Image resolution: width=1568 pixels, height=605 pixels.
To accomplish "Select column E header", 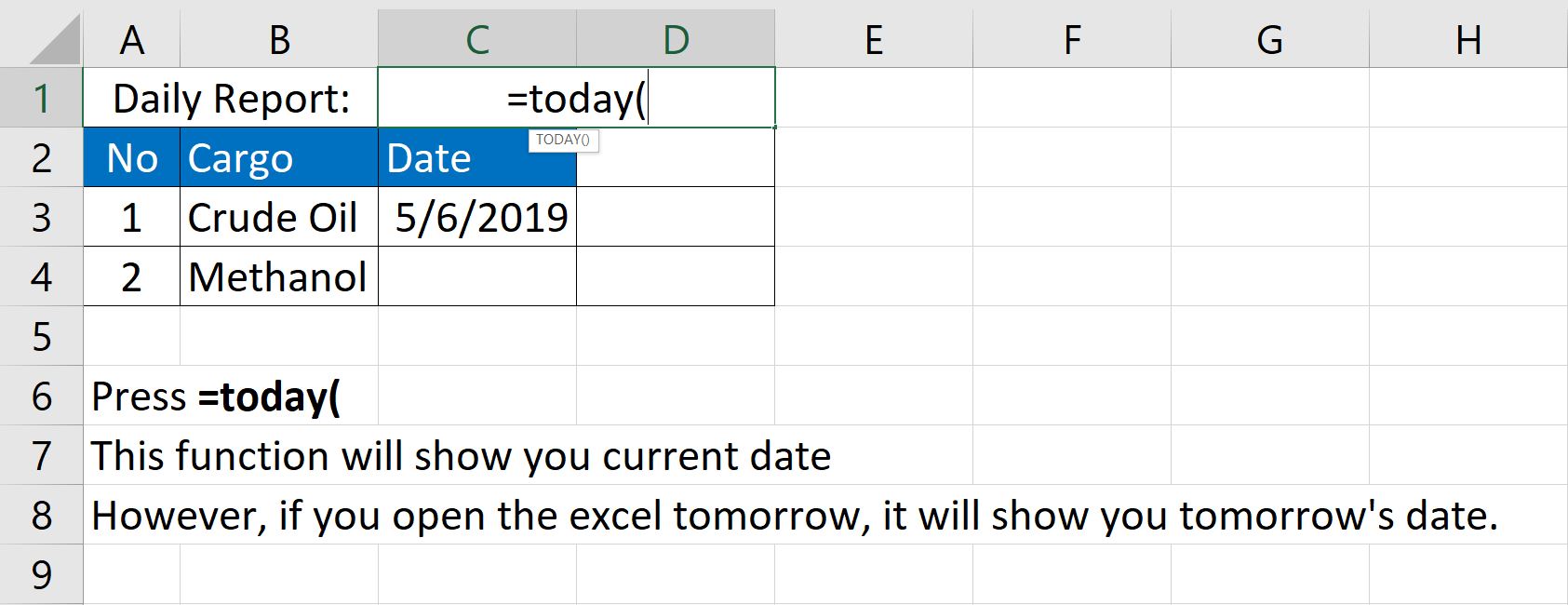I will point(873,40).
